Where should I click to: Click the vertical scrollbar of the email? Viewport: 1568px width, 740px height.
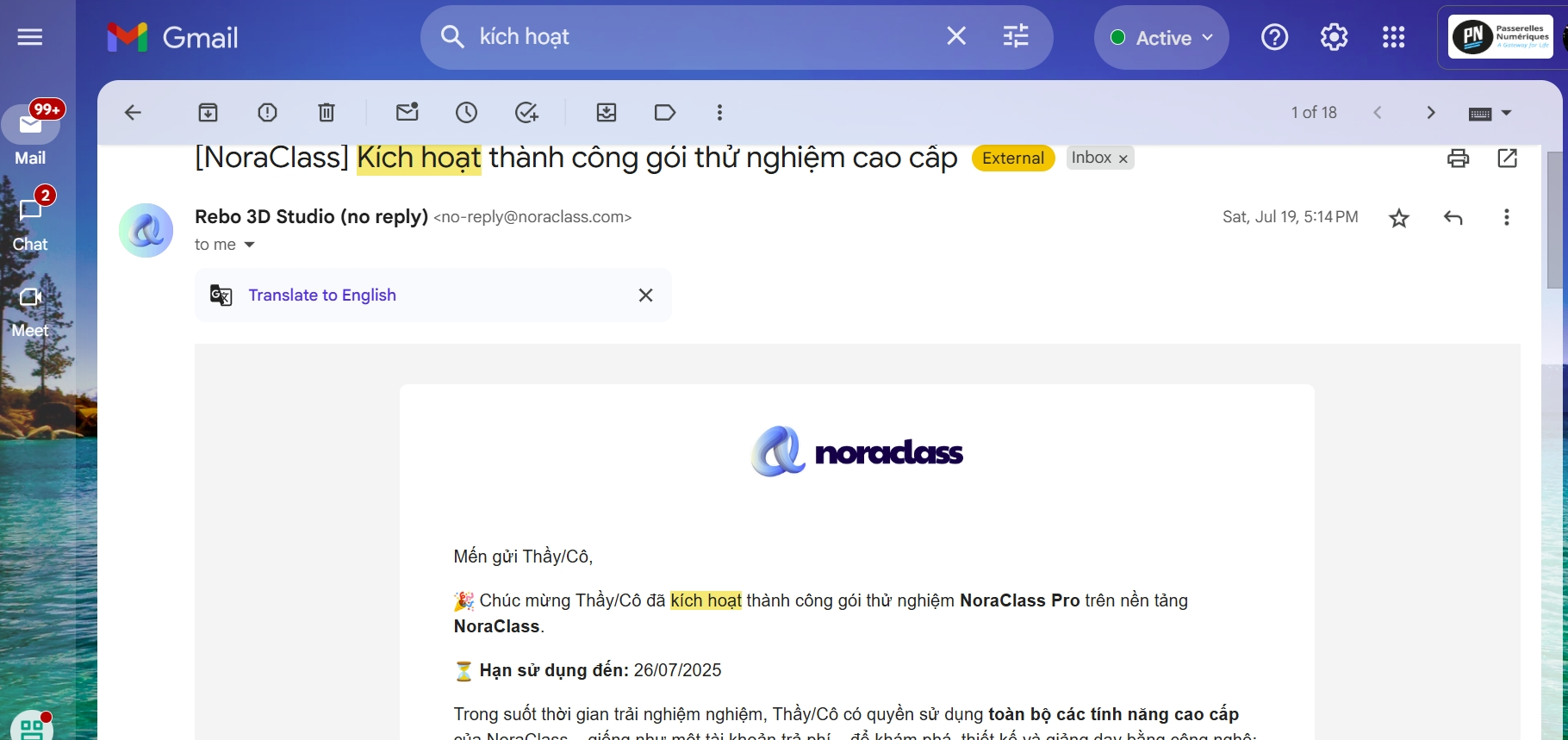pyautogui.click(x=1556, y=221)
